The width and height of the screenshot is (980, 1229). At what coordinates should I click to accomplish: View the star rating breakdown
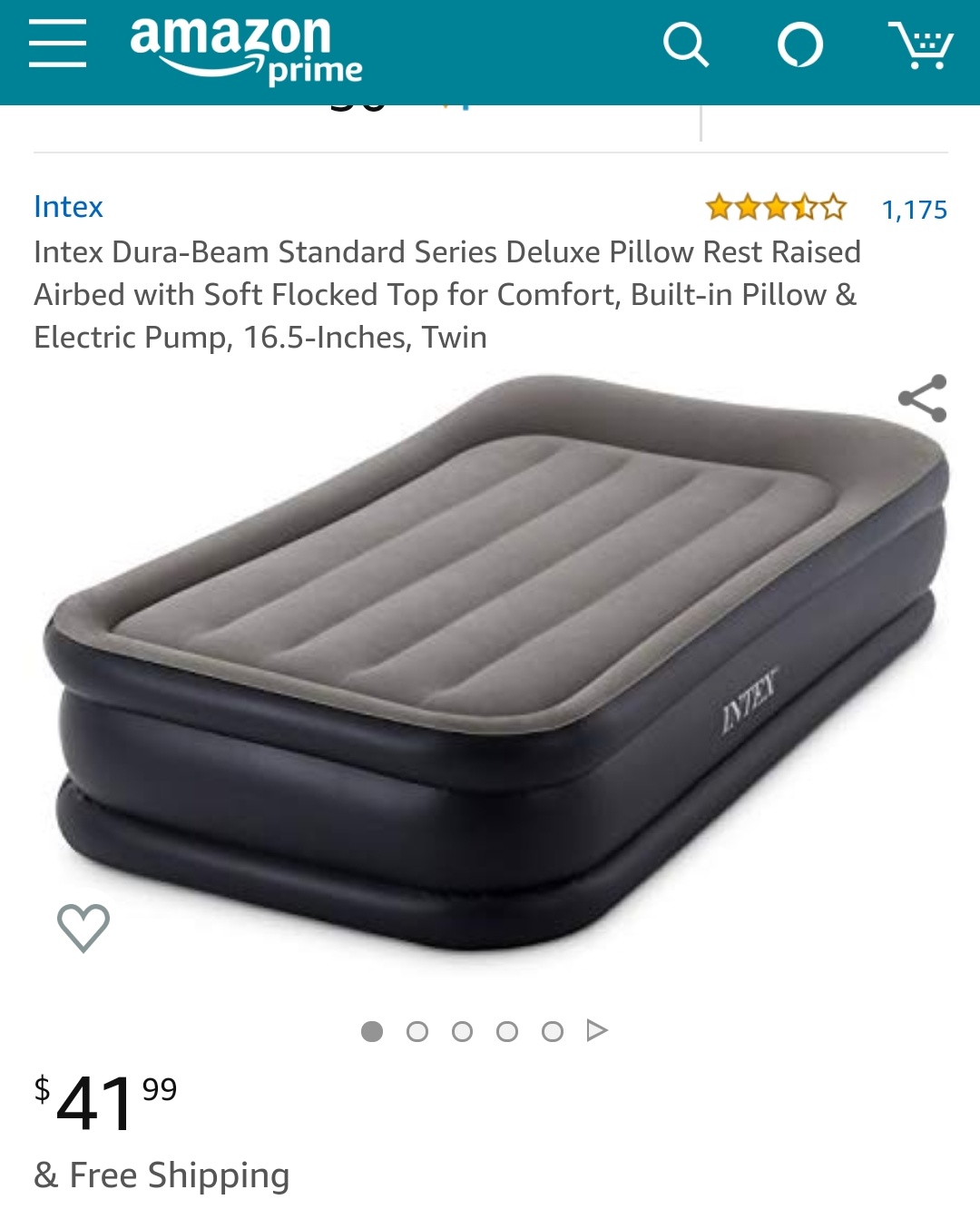776,208
